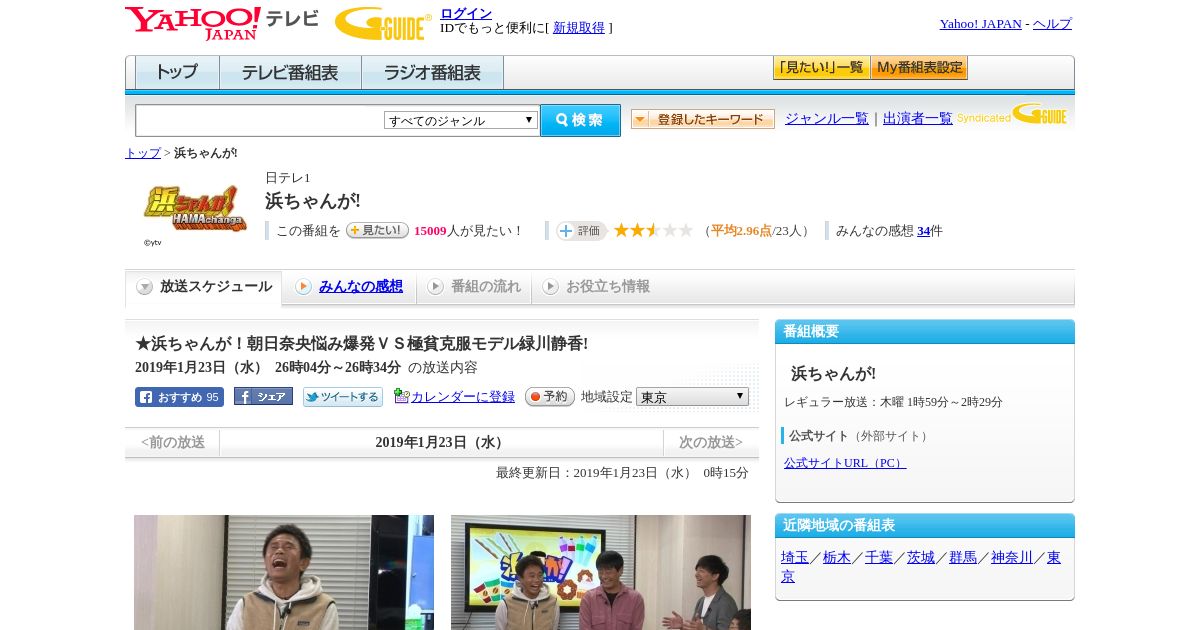The height and width of the screenshot is (630, 1200).
Task: Click the Syndicated G-GUIDE logo
Action: tap(1011, 115)
